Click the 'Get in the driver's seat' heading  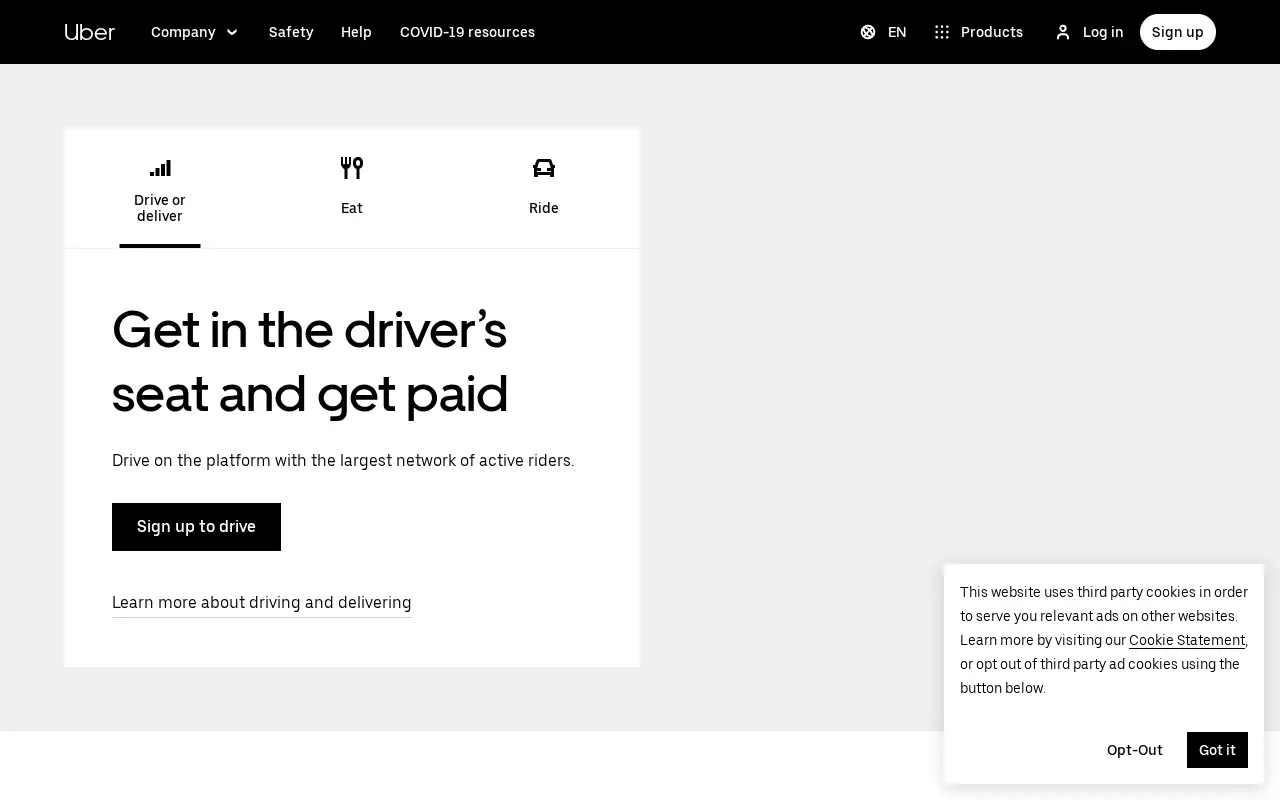[310, 361]
